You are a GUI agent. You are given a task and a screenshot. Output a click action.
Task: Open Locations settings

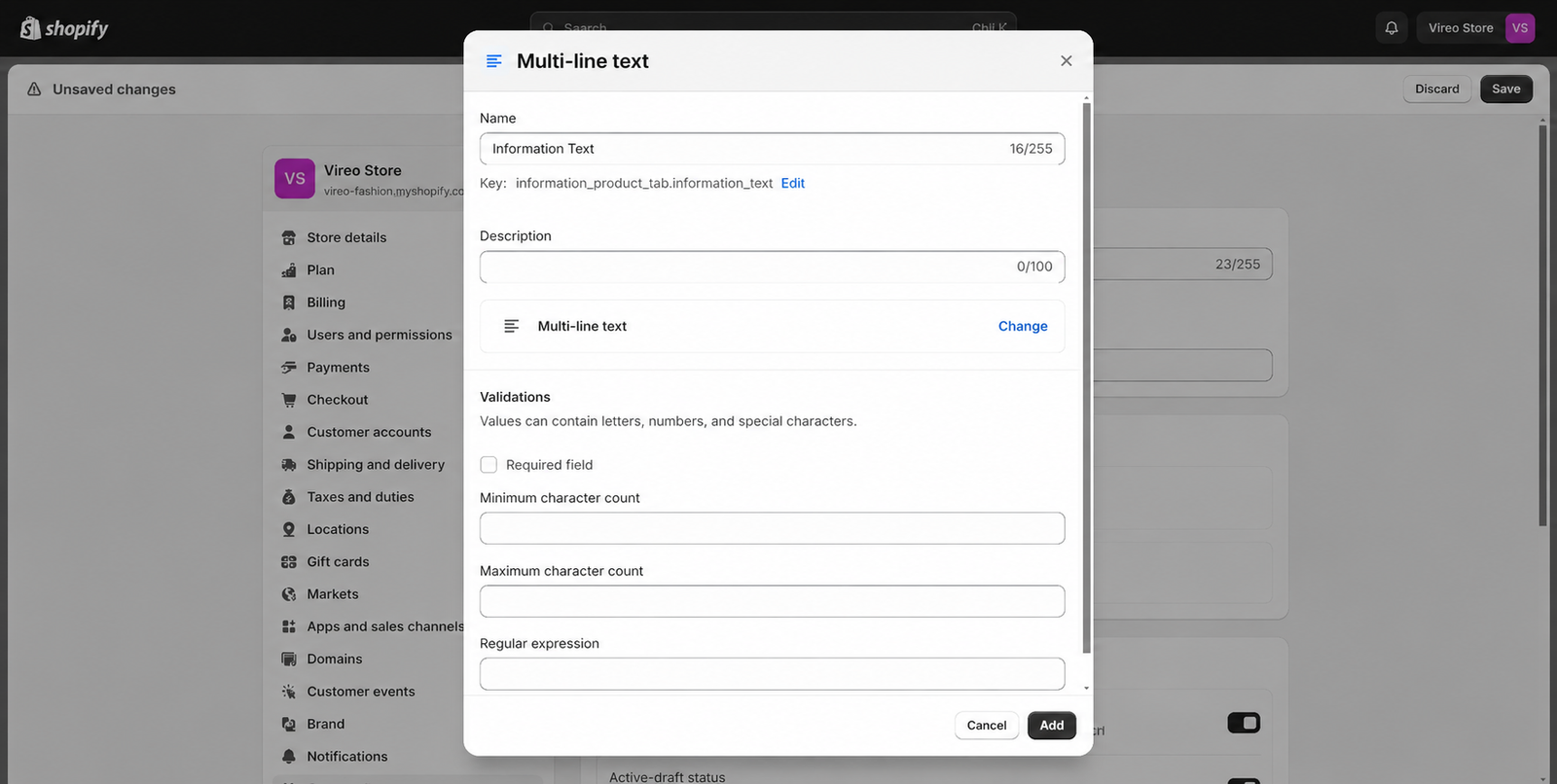(338, 529)
